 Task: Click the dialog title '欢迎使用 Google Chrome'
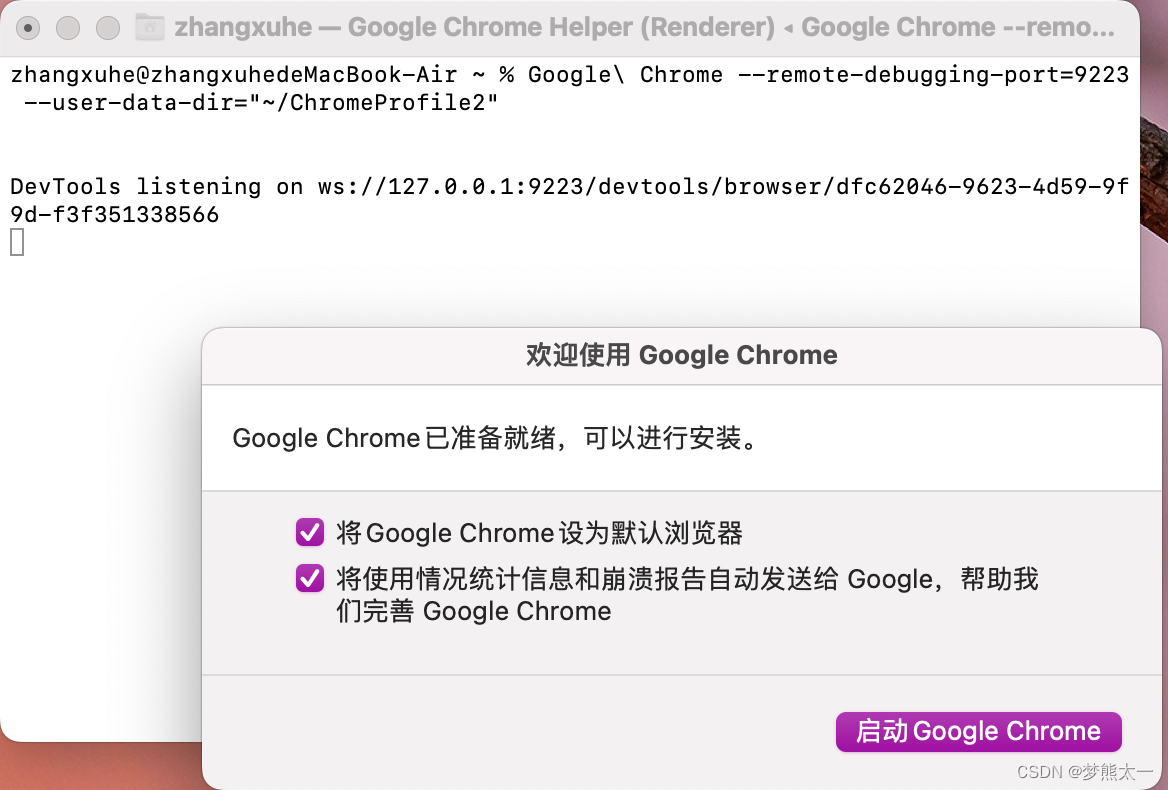[x=681, y=355]
